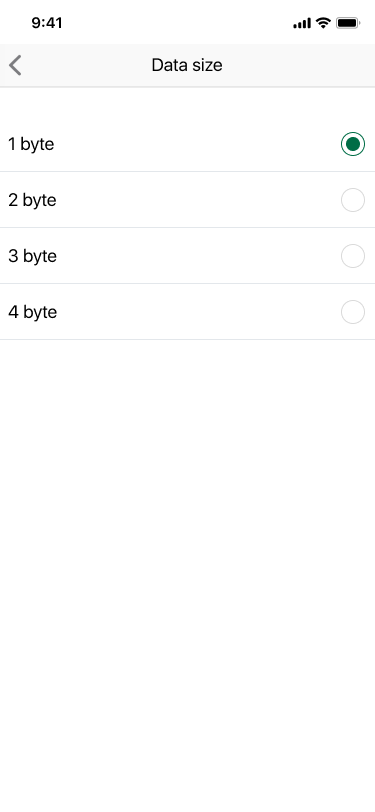Click the header bar right of the title
Viewport: 375px width, 812px height.
[x=299, y=65]
